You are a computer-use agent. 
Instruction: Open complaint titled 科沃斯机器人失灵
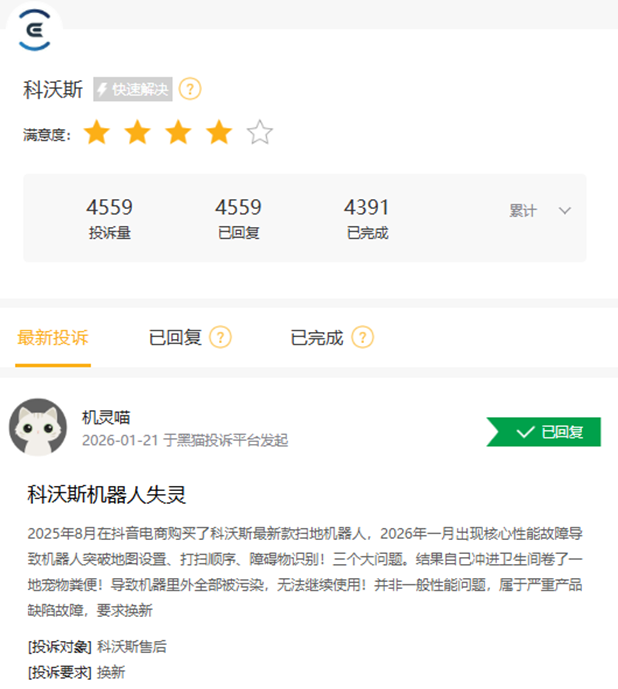(106, 494)
